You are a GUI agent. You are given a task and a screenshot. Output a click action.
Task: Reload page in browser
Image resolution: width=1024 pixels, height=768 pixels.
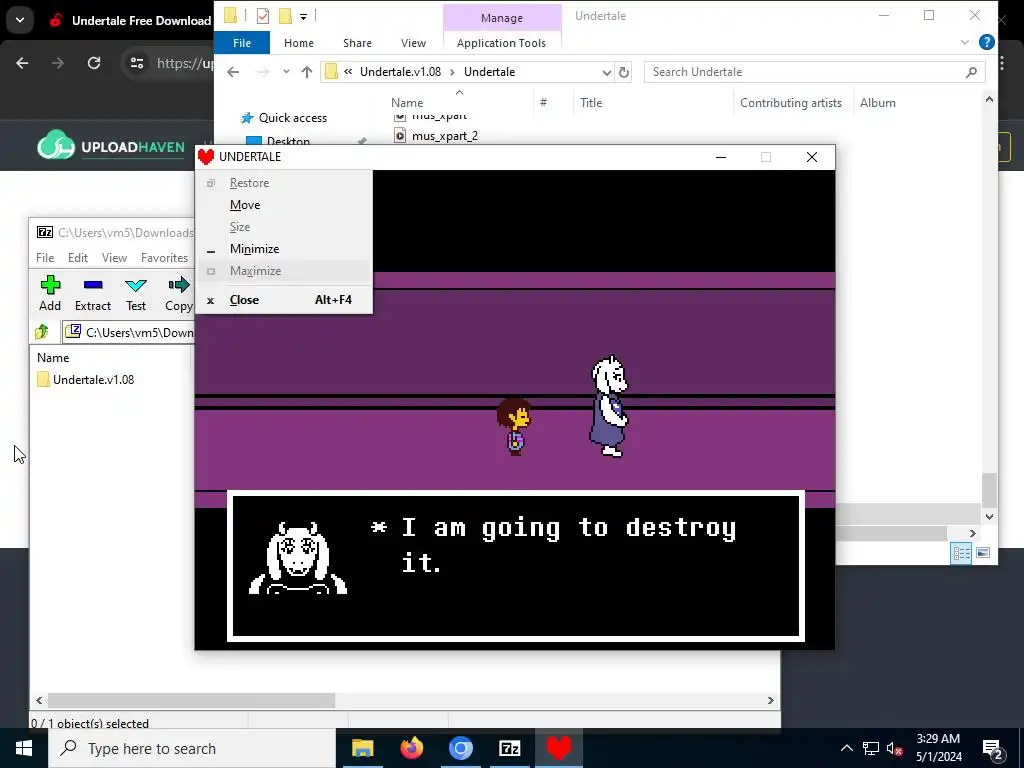(94, 63)
